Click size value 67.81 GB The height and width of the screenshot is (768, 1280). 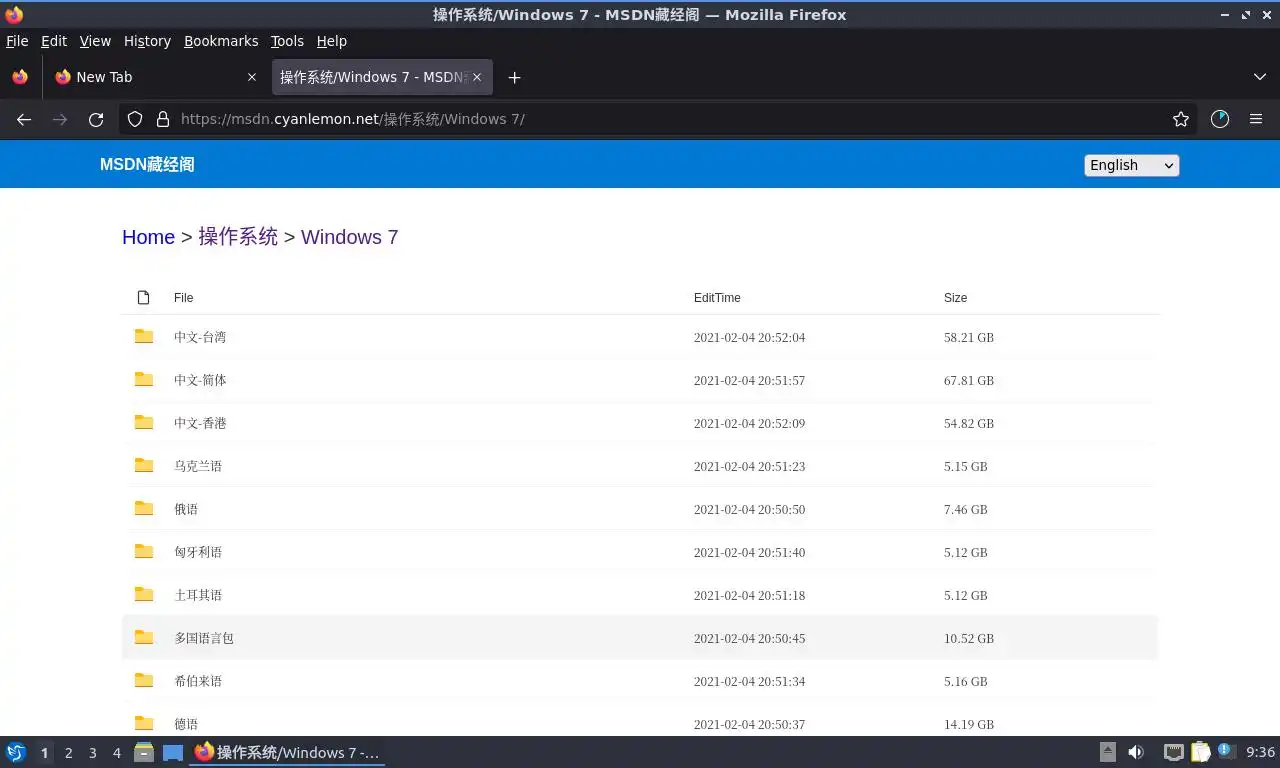pyautogui.click(x=969, y=380)
